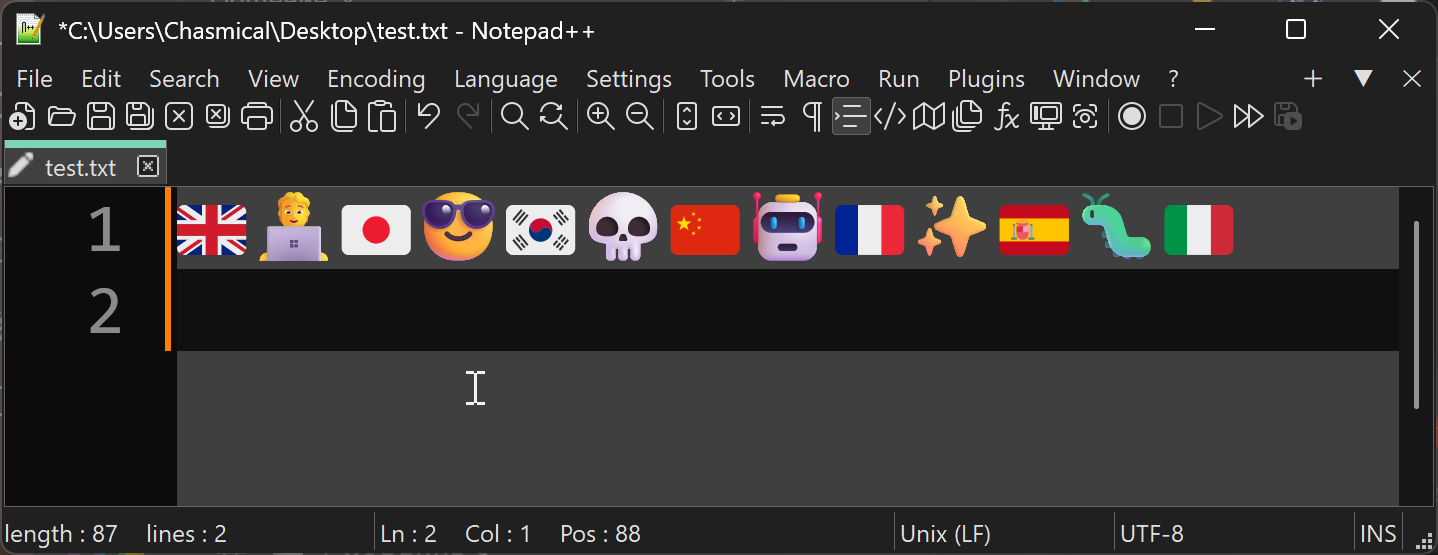Toggle synchronize horizontal scrolling icon
The width and height of the screenshot is (1438, 555).
(x=726, y=117)
